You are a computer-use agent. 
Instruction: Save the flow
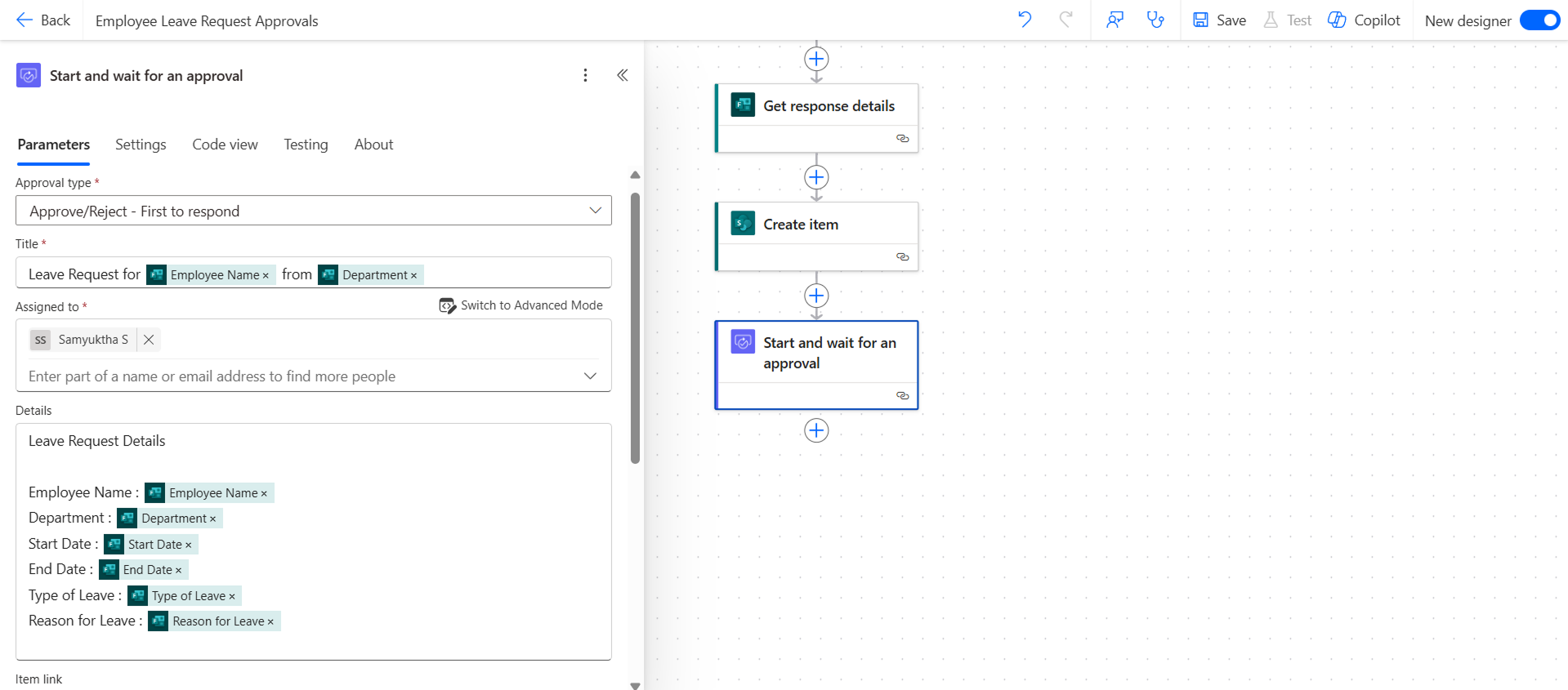point(1219,20)
